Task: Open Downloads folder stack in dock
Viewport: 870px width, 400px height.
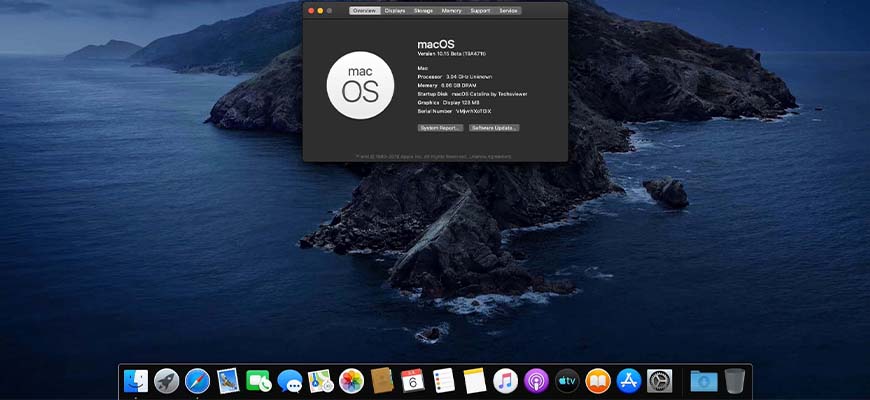Action: pos(704,381)
